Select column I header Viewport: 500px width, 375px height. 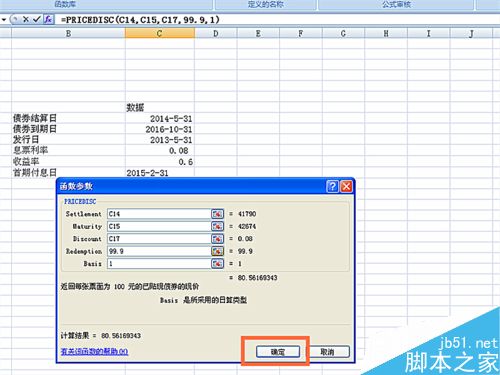coord(429,33)
